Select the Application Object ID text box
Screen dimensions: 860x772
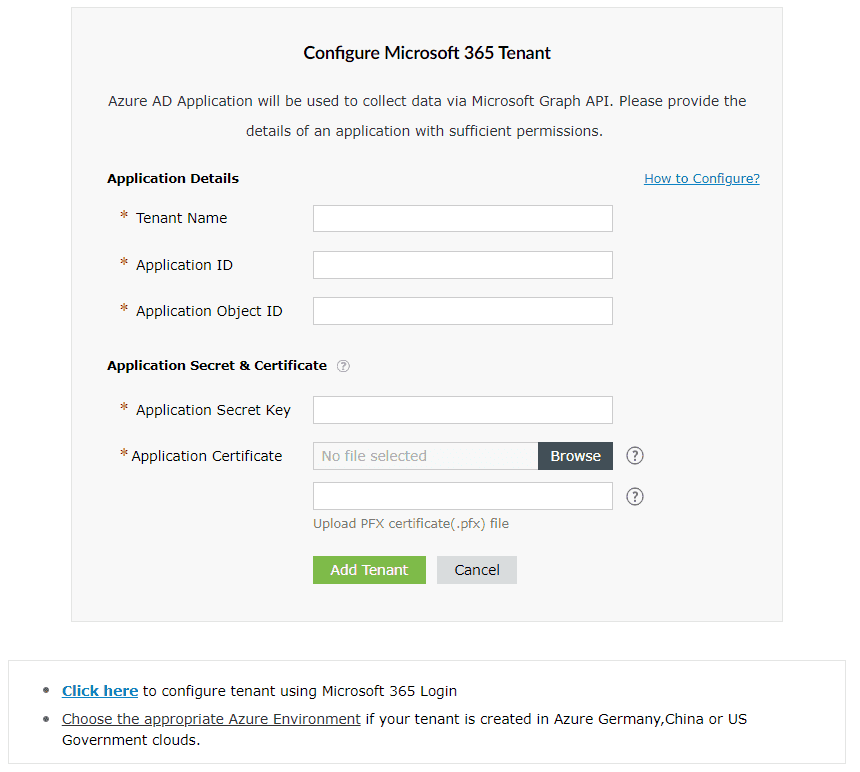462,311
